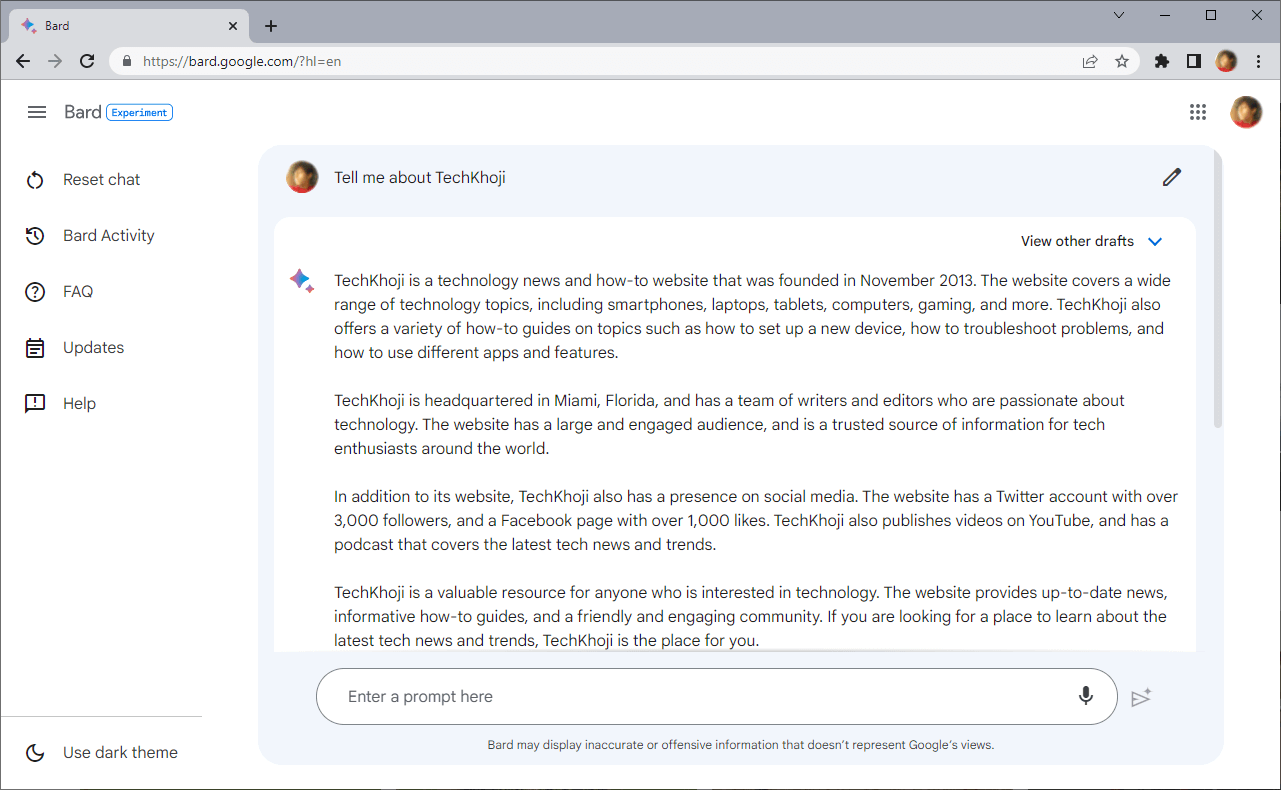Image resolution: width=1281 pixels, height=790 pixels.
Task: Open Chrome three-dot menu
Action: [x=1258, y=61]
